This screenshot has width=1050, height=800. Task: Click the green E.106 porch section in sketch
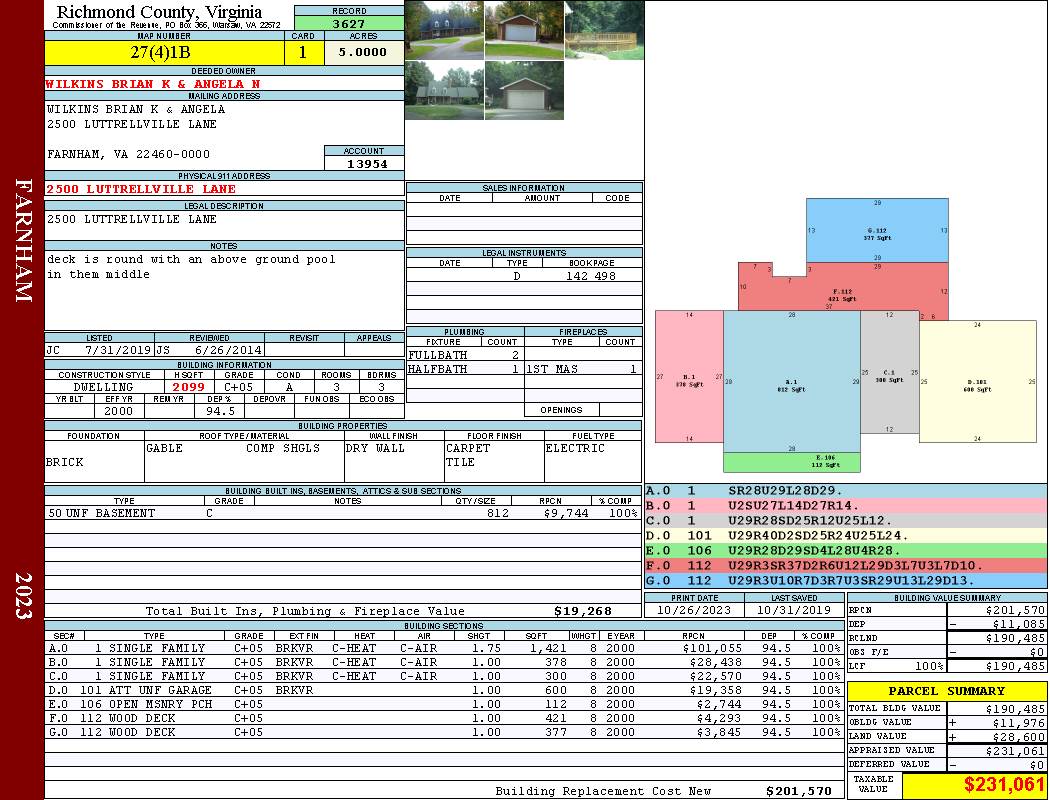click(x=792, y=462)
